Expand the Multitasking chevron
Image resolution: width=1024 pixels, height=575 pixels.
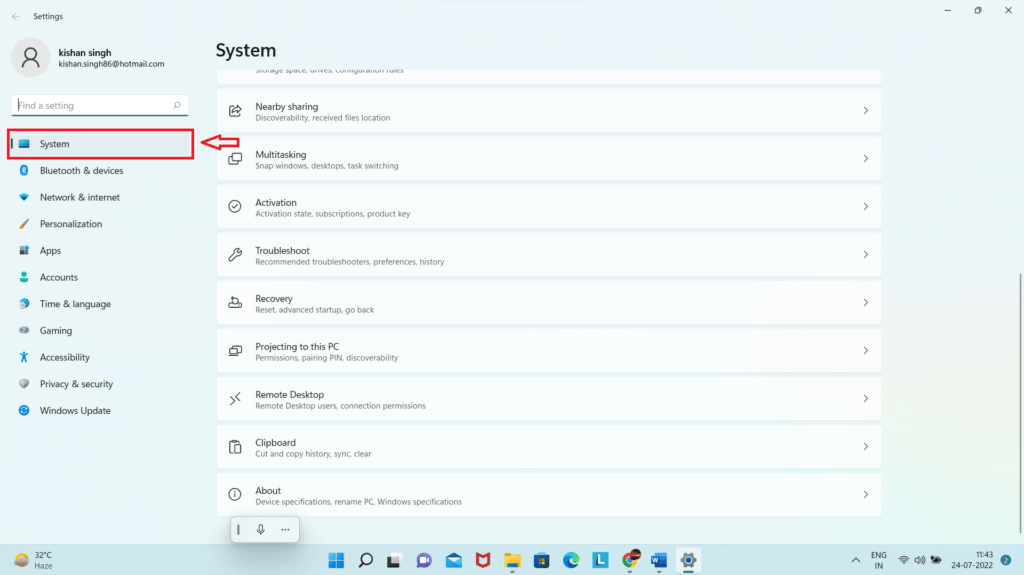pyautogui.click(x=865, y=159)
